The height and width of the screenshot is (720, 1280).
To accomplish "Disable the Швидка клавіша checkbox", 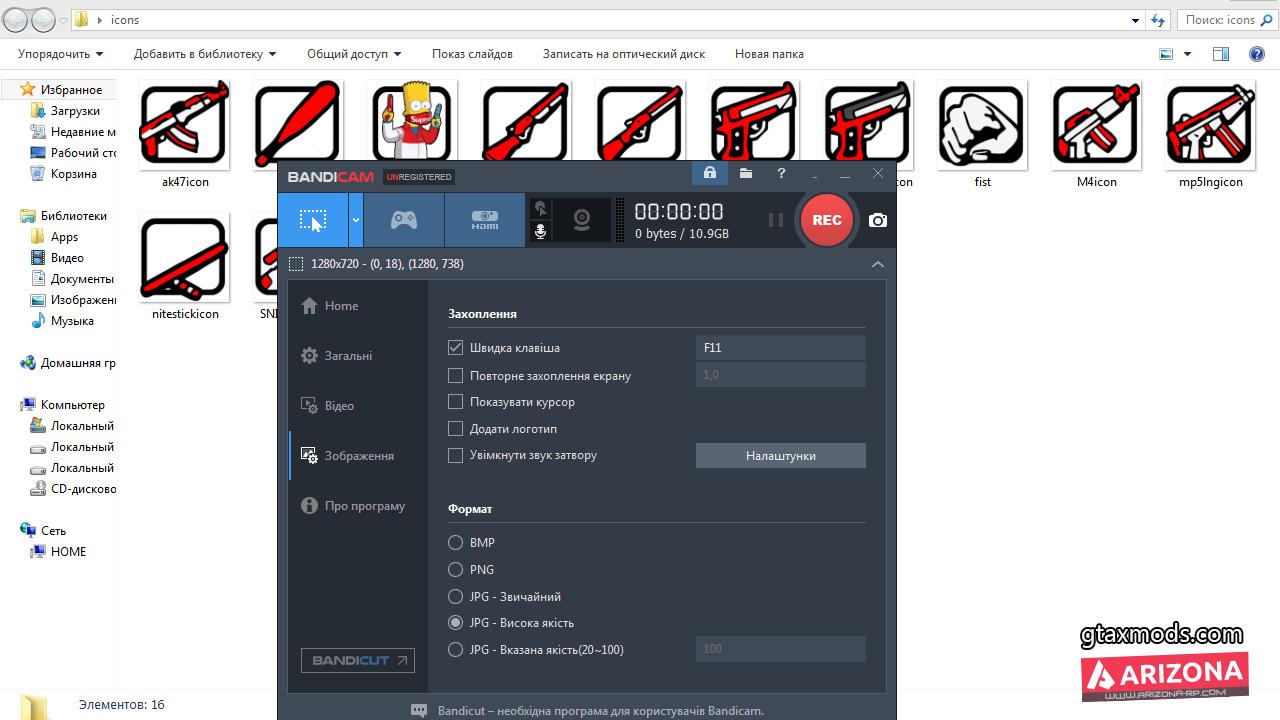I will click(x=456, y=348).
